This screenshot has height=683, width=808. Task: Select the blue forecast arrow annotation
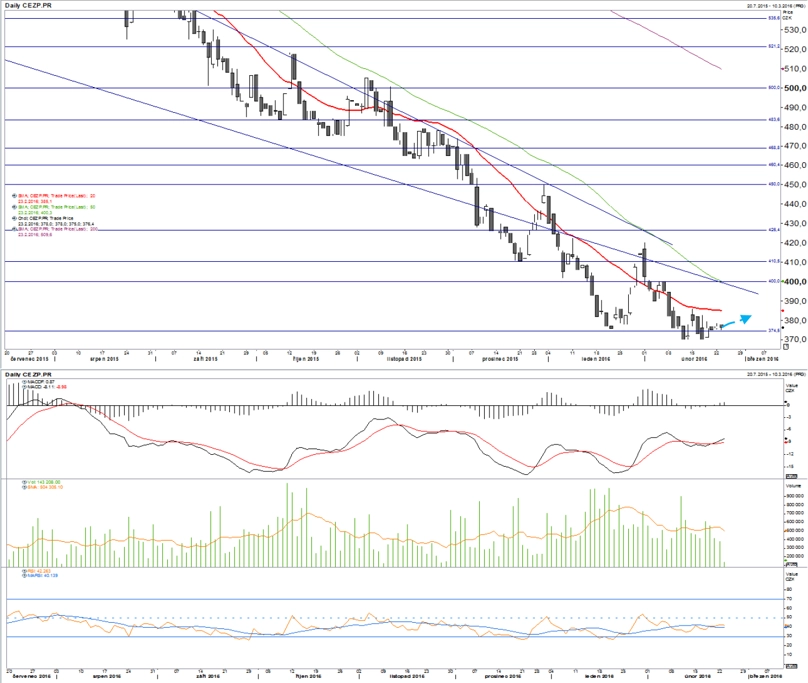coord(737,321)
